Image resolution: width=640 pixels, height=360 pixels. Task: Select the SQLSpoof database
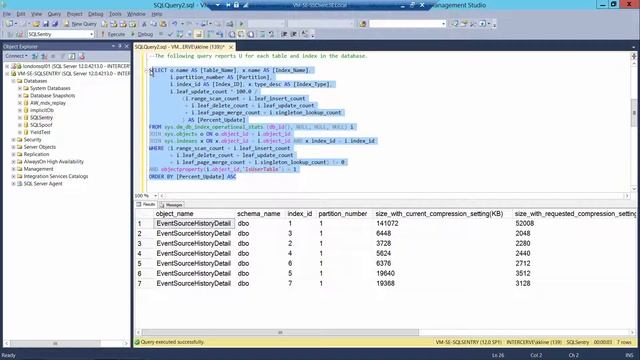(41, 125)
